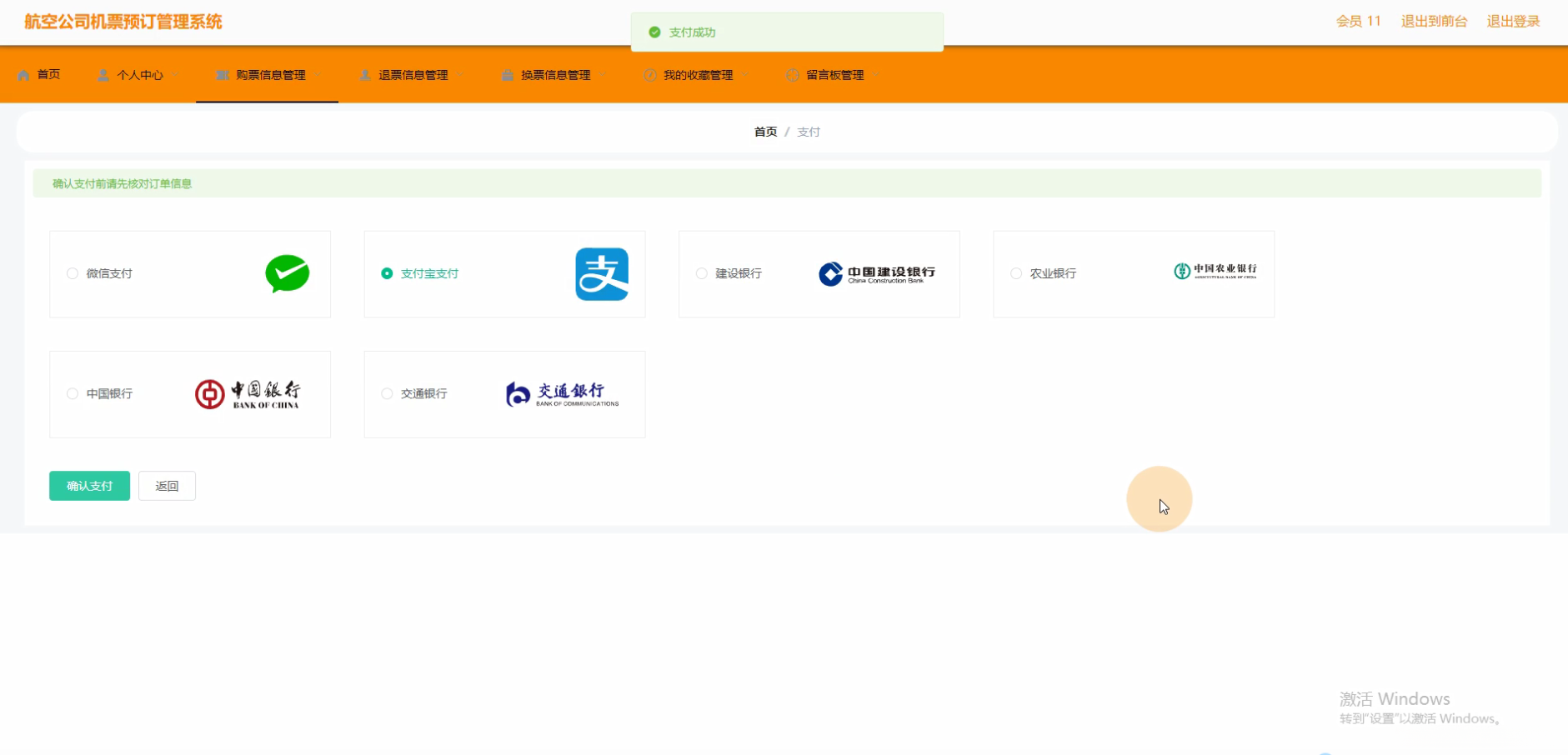Click the person icon beside 个人中心
The image size is (1568, 755).
tap(103, 75)
